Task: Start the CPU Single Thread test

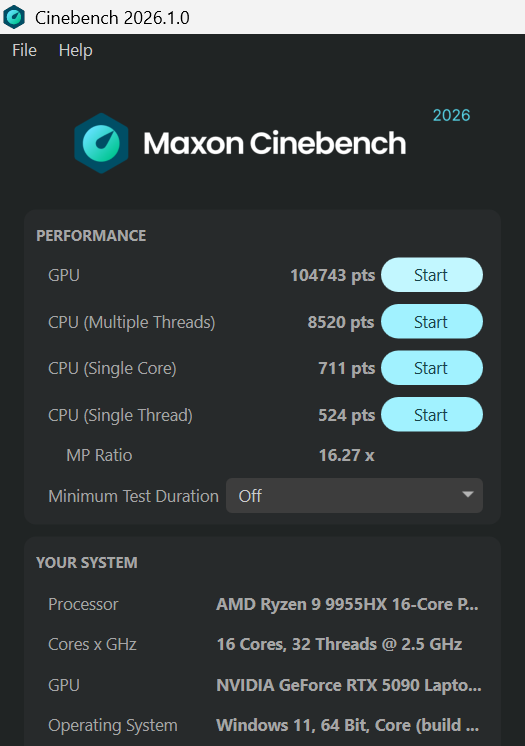Action: click(x=432, y=415)
